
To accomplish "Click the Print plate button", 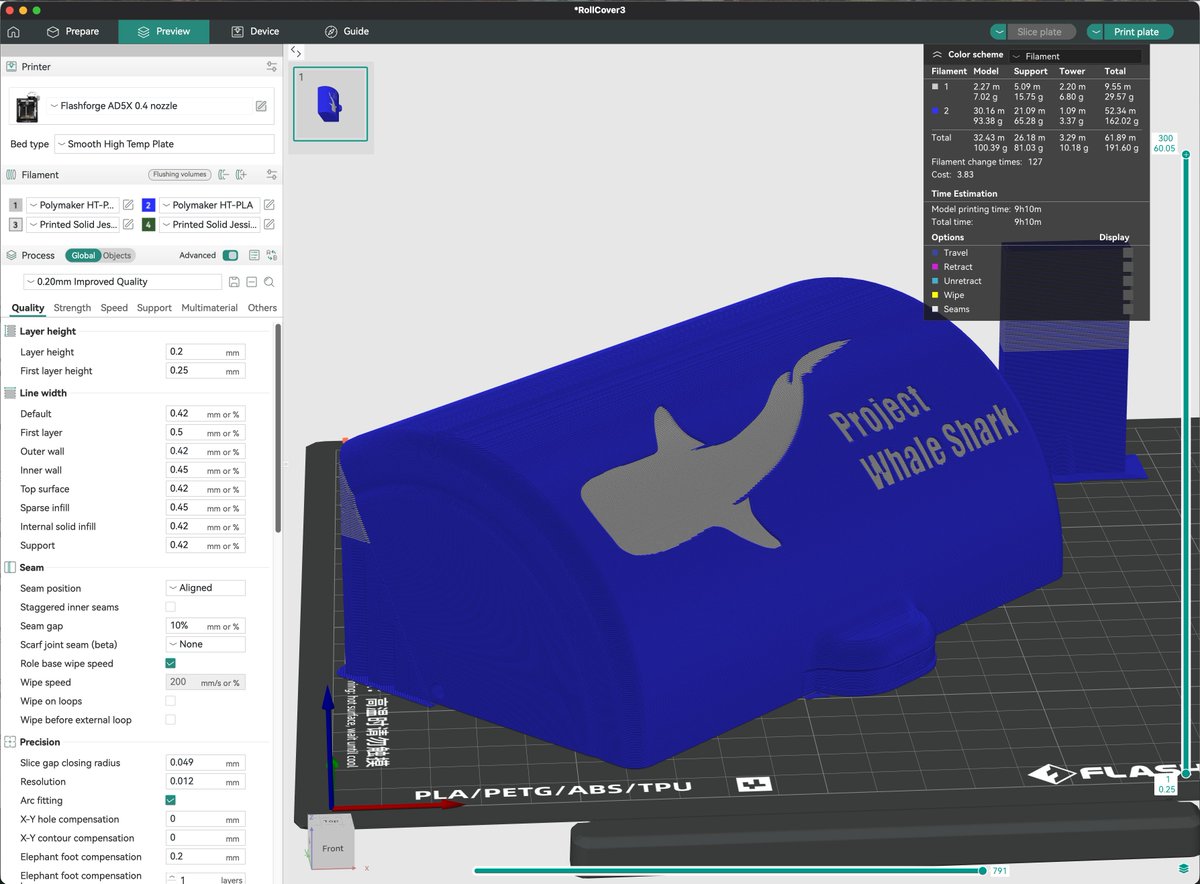I will click(x=1137, y=32).
